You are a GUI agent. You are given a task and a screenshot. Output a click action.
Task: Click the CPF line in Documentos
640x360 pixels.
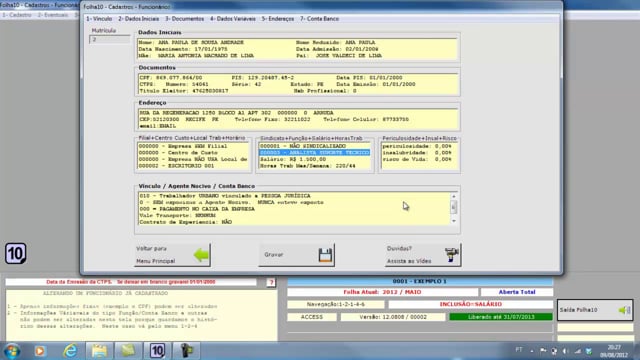[x=171, y=78]
